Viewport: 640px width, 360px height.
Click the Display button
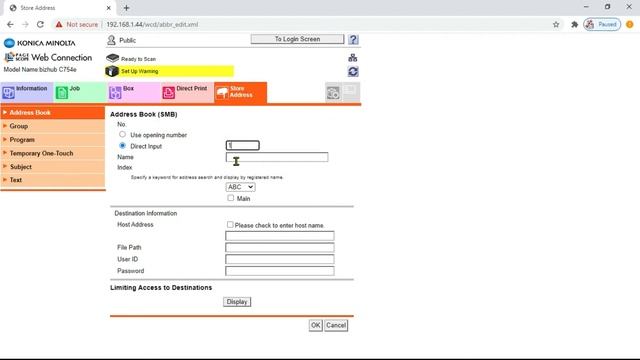click(237, 302)
